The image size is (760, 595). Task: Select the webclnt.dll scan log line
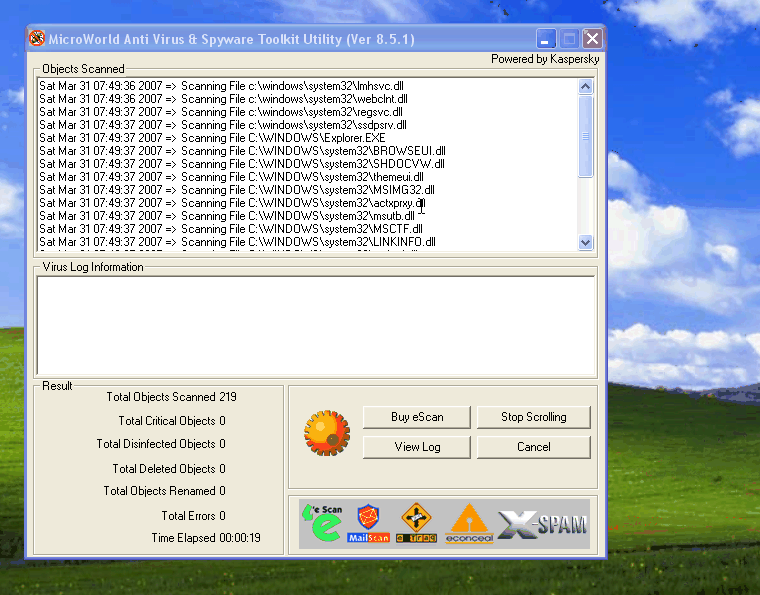[x=223, y=99]
